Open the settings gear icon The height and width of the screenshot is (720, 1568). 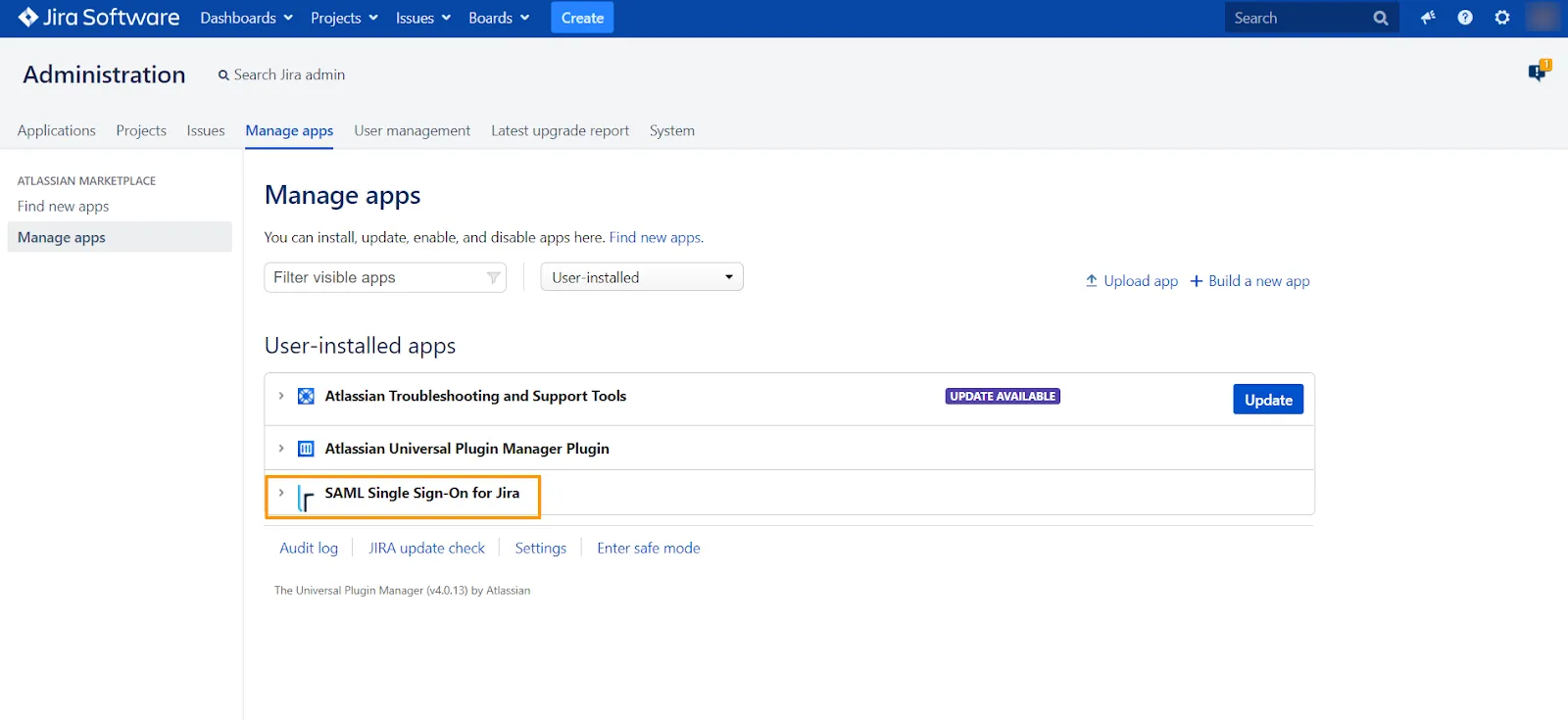click(x=1502, y=18)
